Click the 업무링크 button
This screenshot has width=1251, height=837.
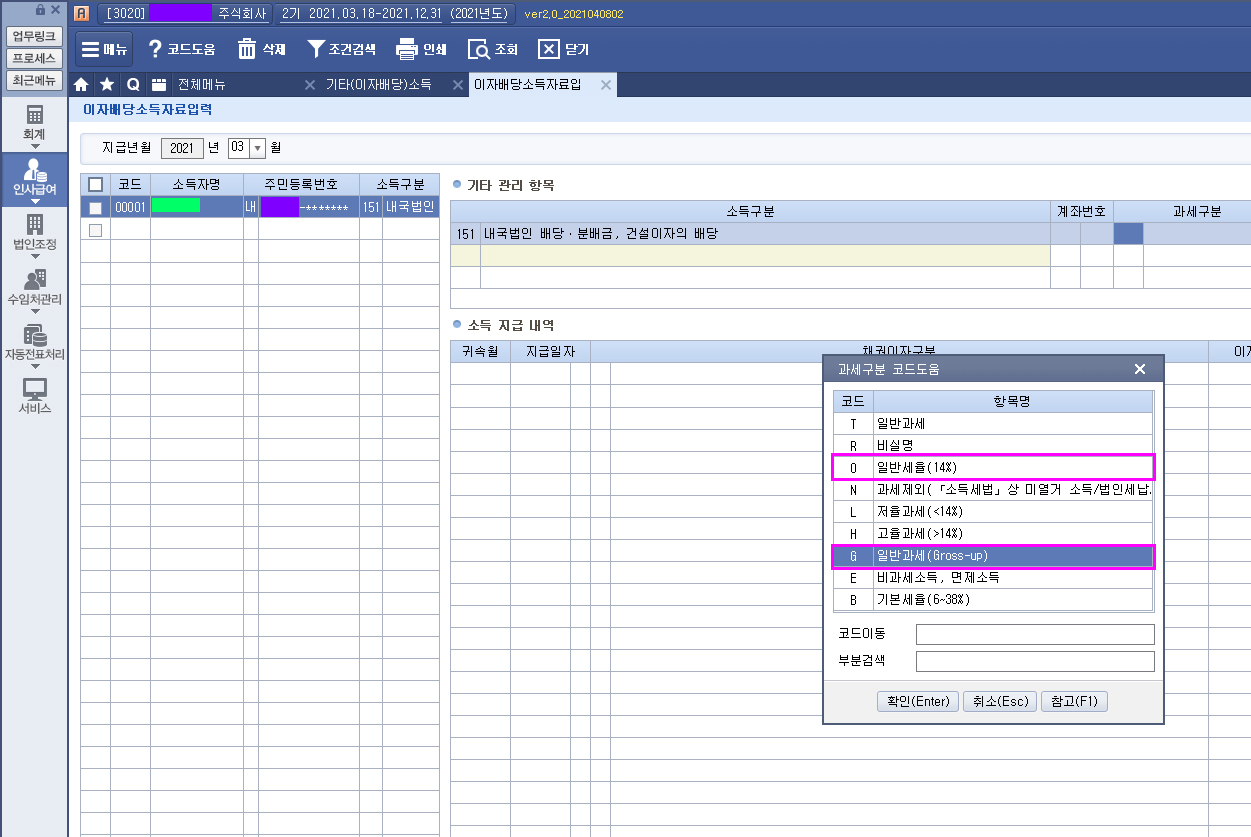[35, 36]
